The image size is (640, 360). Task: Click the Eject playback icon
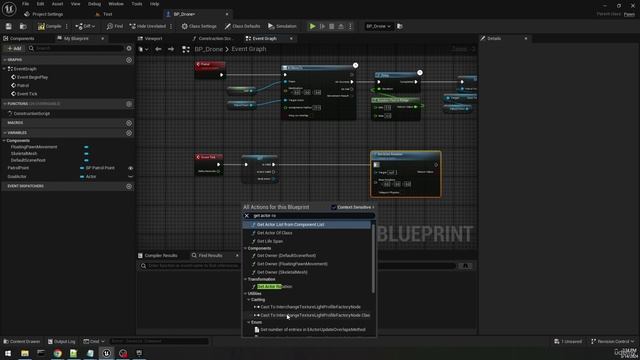pyautogui.click(x=341, y=26)
